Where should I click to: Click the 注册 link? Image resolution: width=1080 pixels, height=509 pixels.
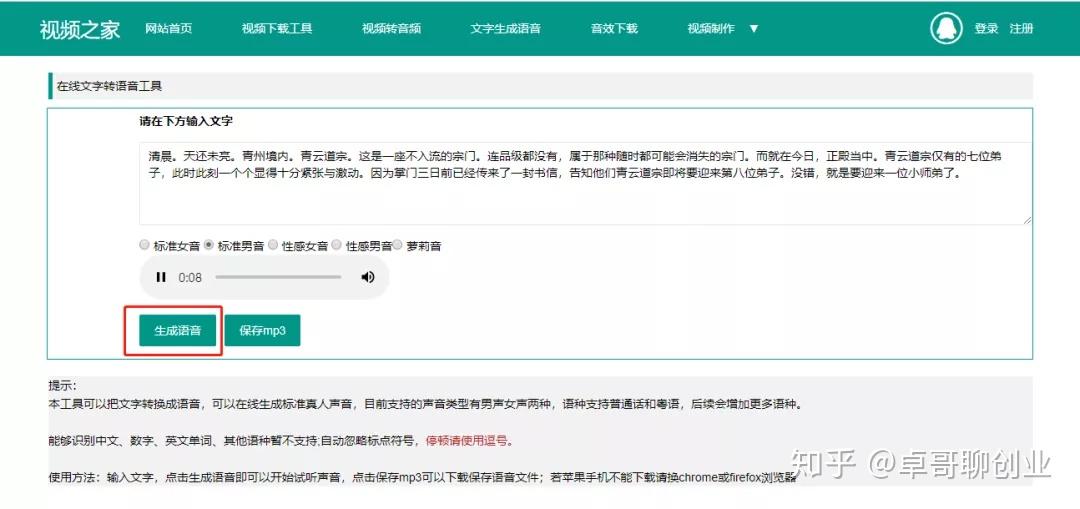point(1021,29)
